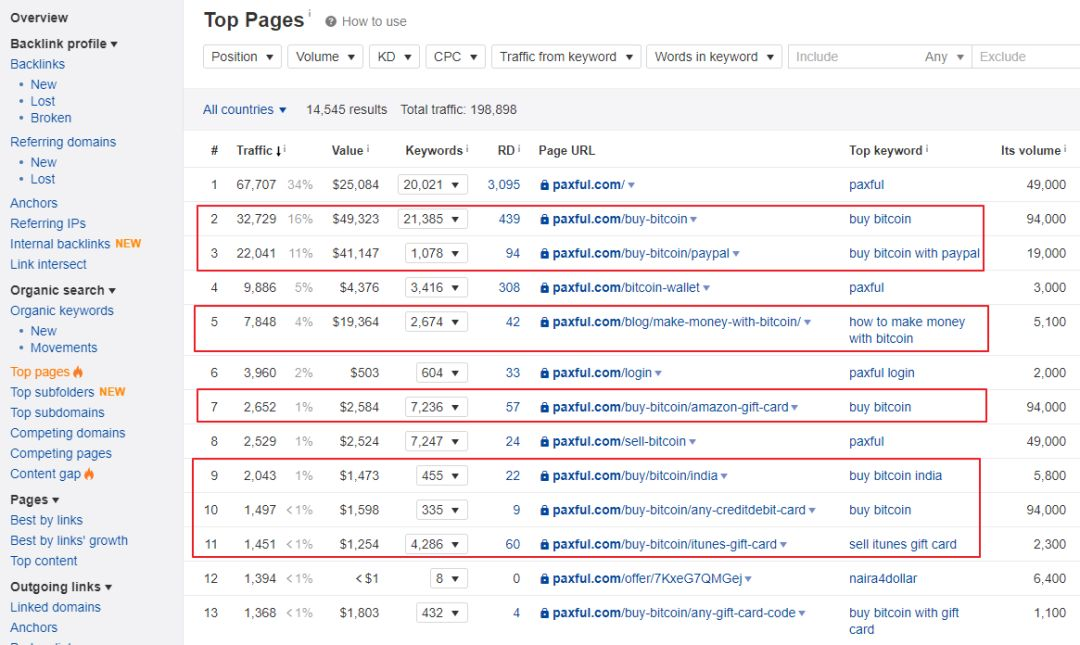Open Competing pages in the sidebar
This screenshot has height=645, width=1080.
click(x=61, y=453)
